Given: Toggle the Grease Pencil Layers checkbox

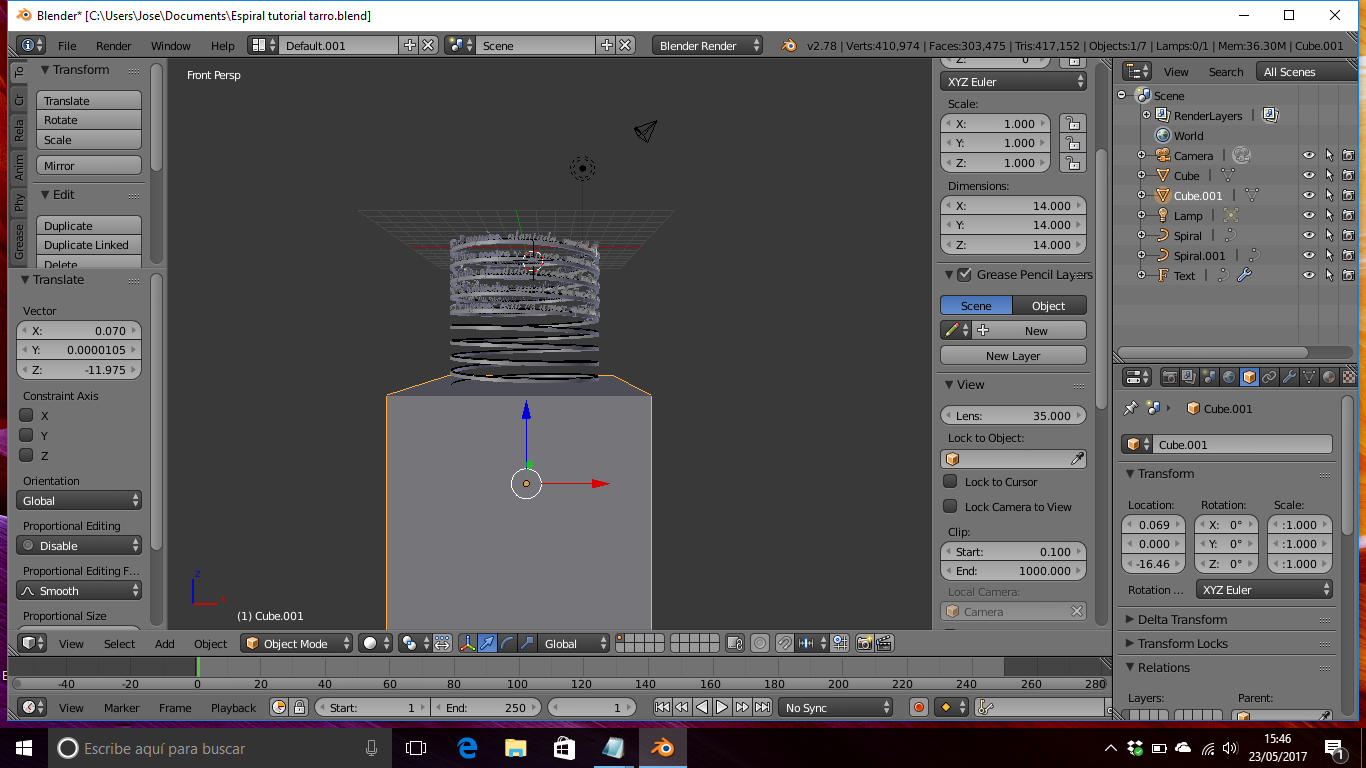Looking at the screenshot, I should pos(964,274).
